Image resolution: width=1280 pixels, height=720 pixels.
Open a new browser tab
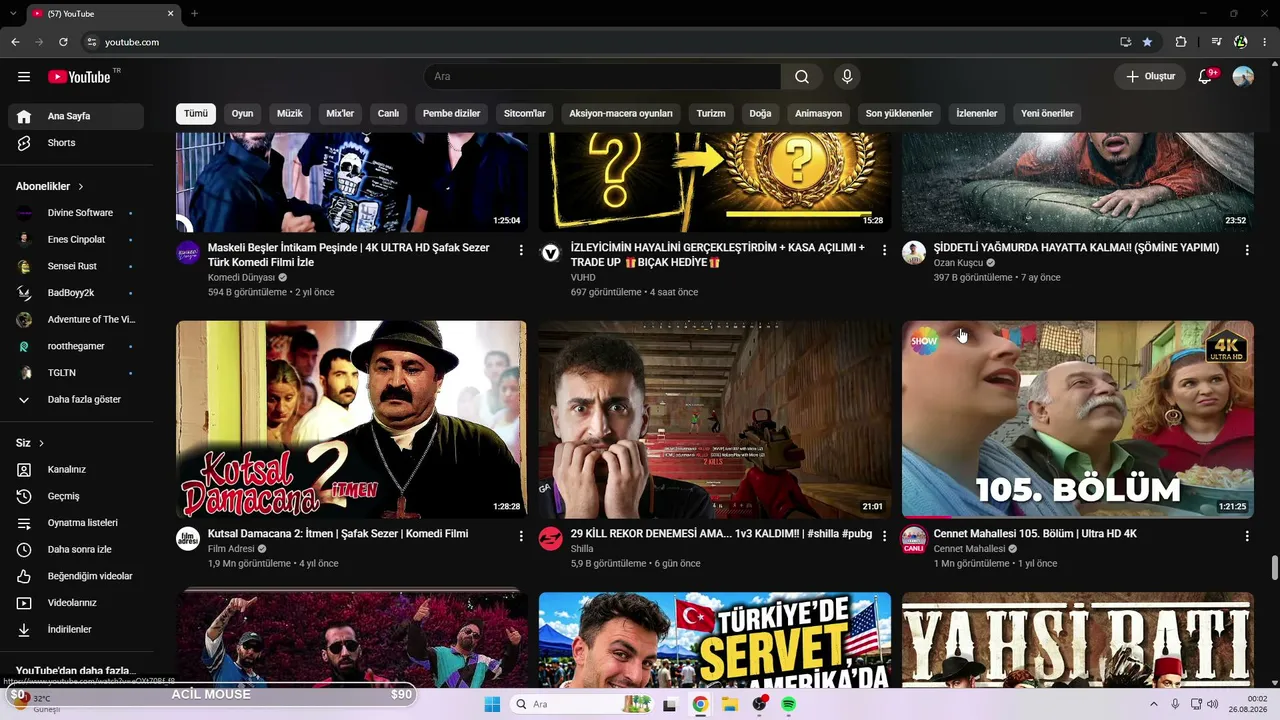click(194, 13)
